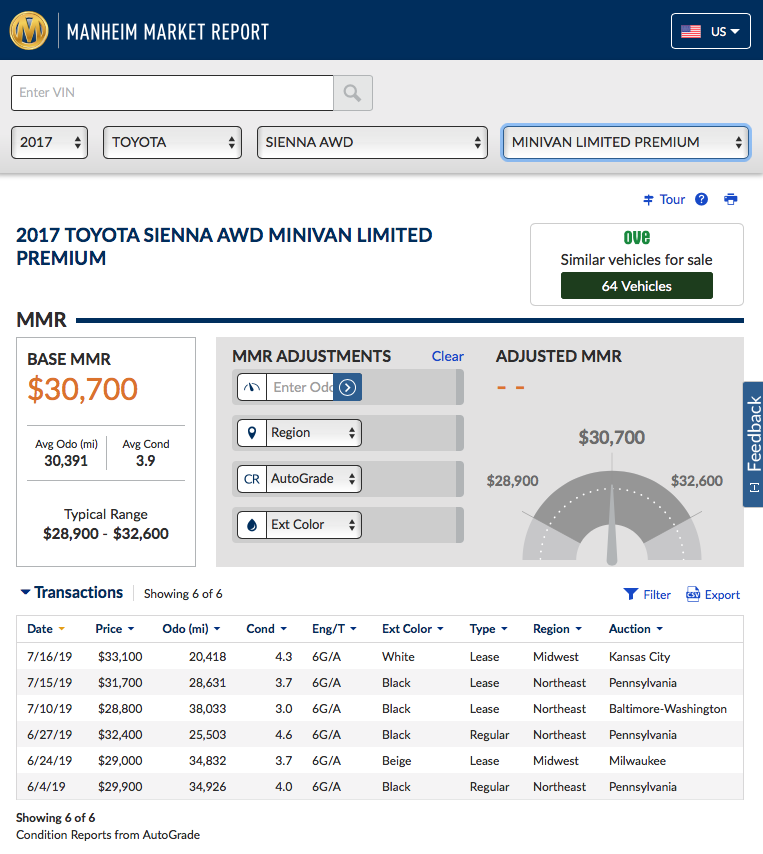Start the Tour signpost icon
This screenshot has width=763, height=854.
648,199
